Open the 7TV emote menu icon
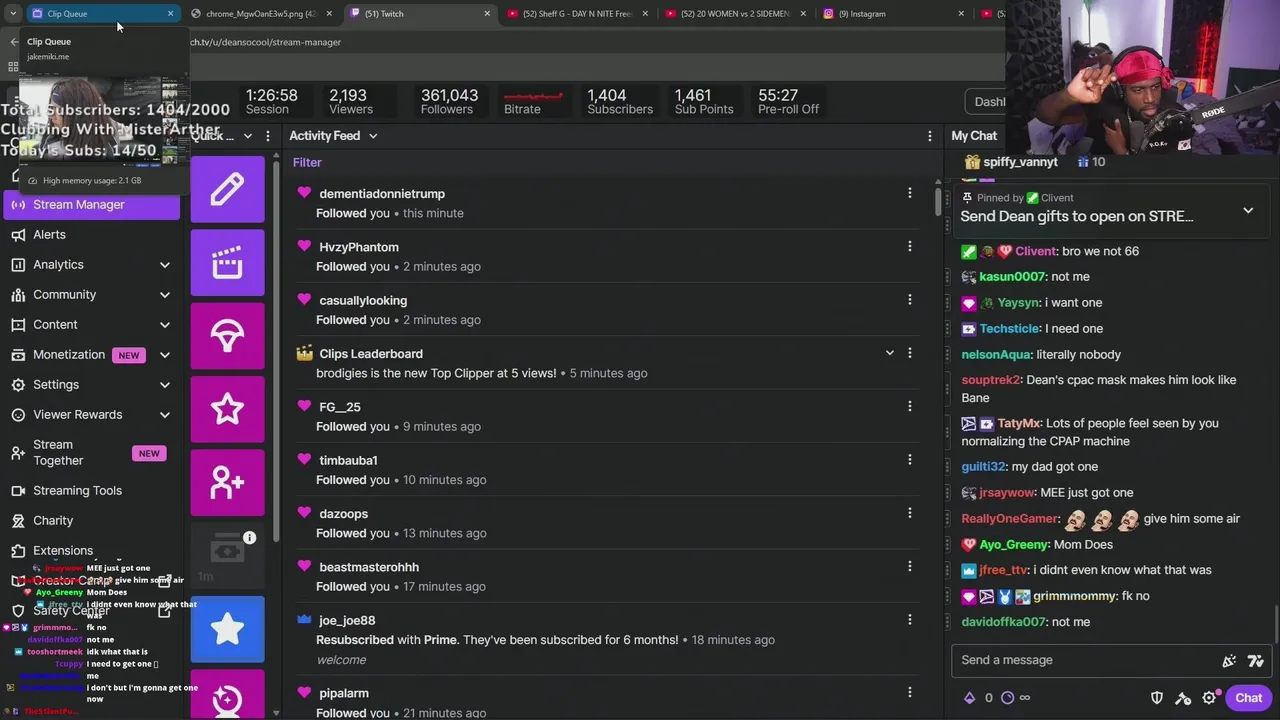1280x720 pixels. click(1256, 660)
